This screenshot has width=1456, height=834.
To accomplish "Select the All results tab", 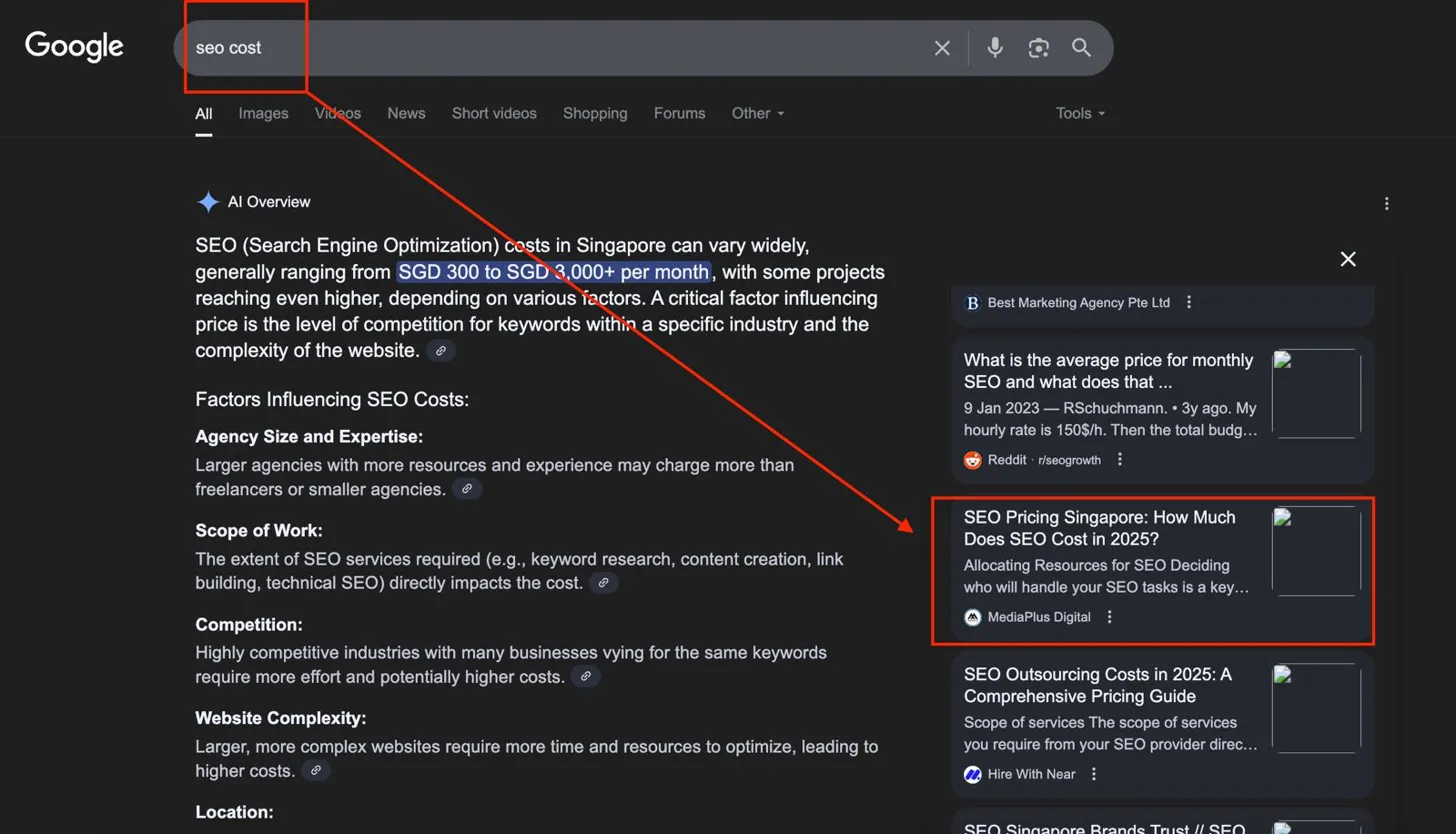I will click(x=204, y=113).
